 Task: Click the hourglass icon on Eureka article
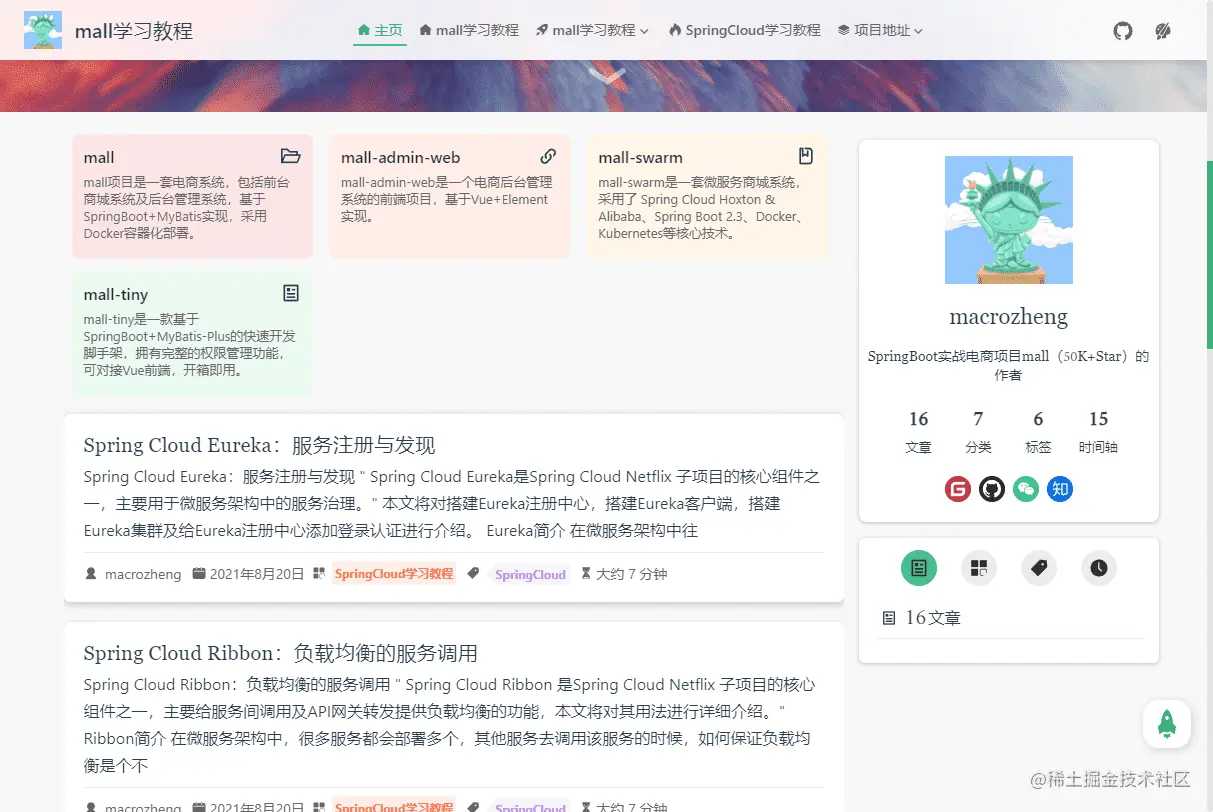[587, 574]
